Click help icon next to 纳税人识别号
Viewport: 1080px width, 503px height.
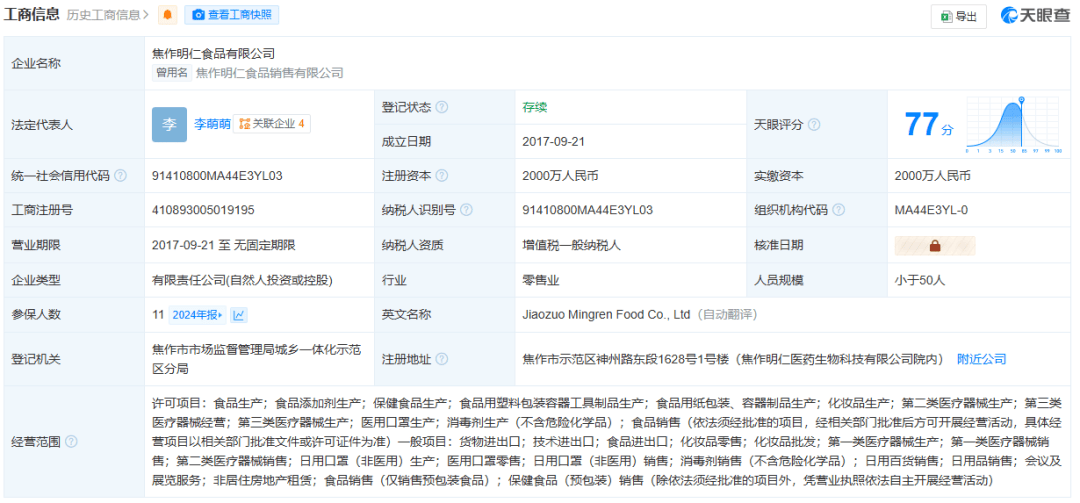click(x=466, y=210)
